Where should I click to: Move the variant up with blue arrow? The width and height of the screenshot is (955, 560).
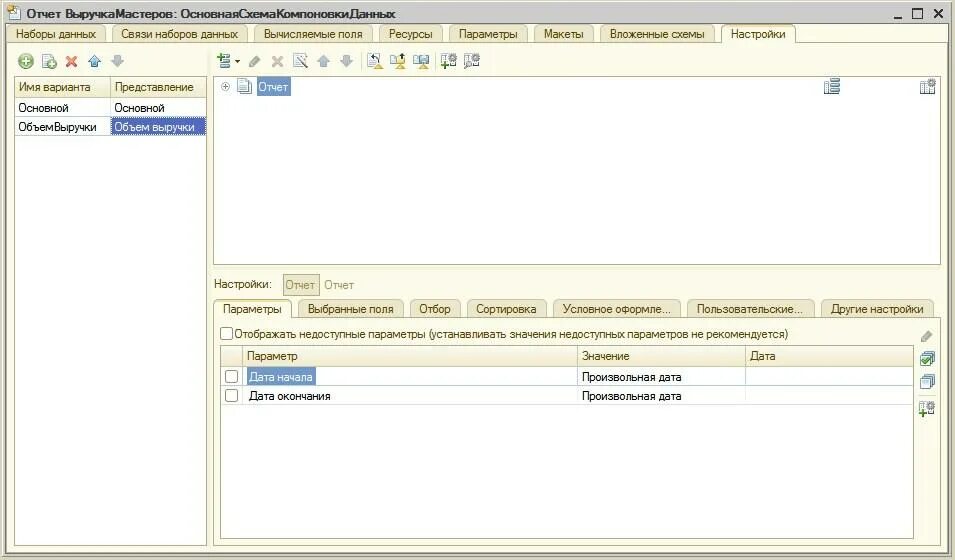point(94,61)
